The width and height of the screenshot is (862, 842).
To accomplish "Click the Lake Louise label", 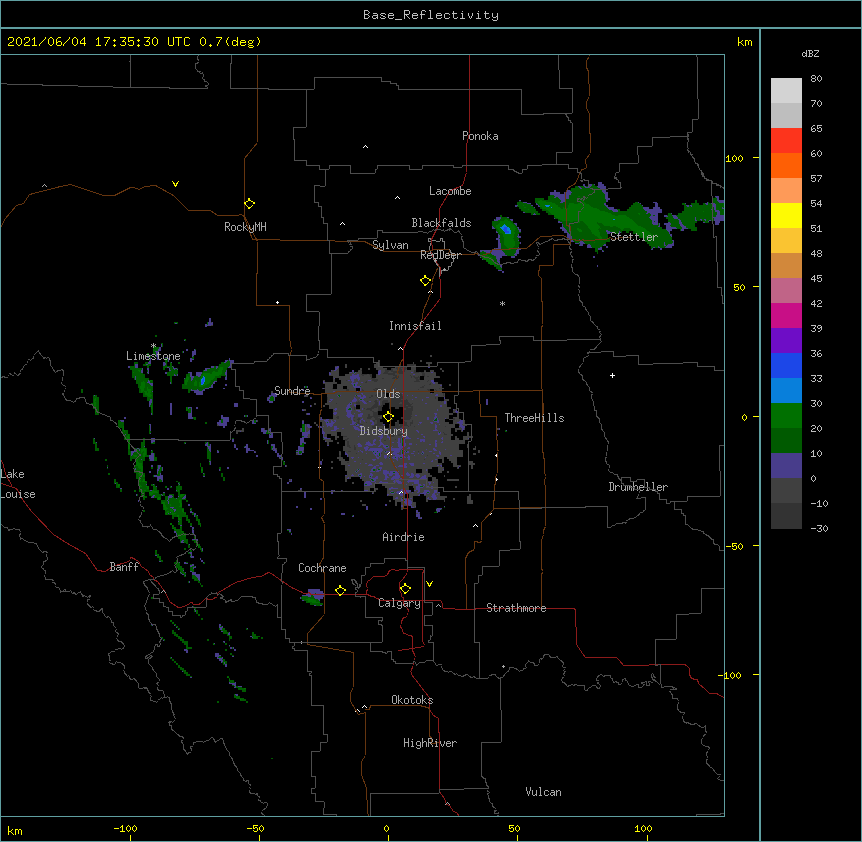I will (18, 484).
